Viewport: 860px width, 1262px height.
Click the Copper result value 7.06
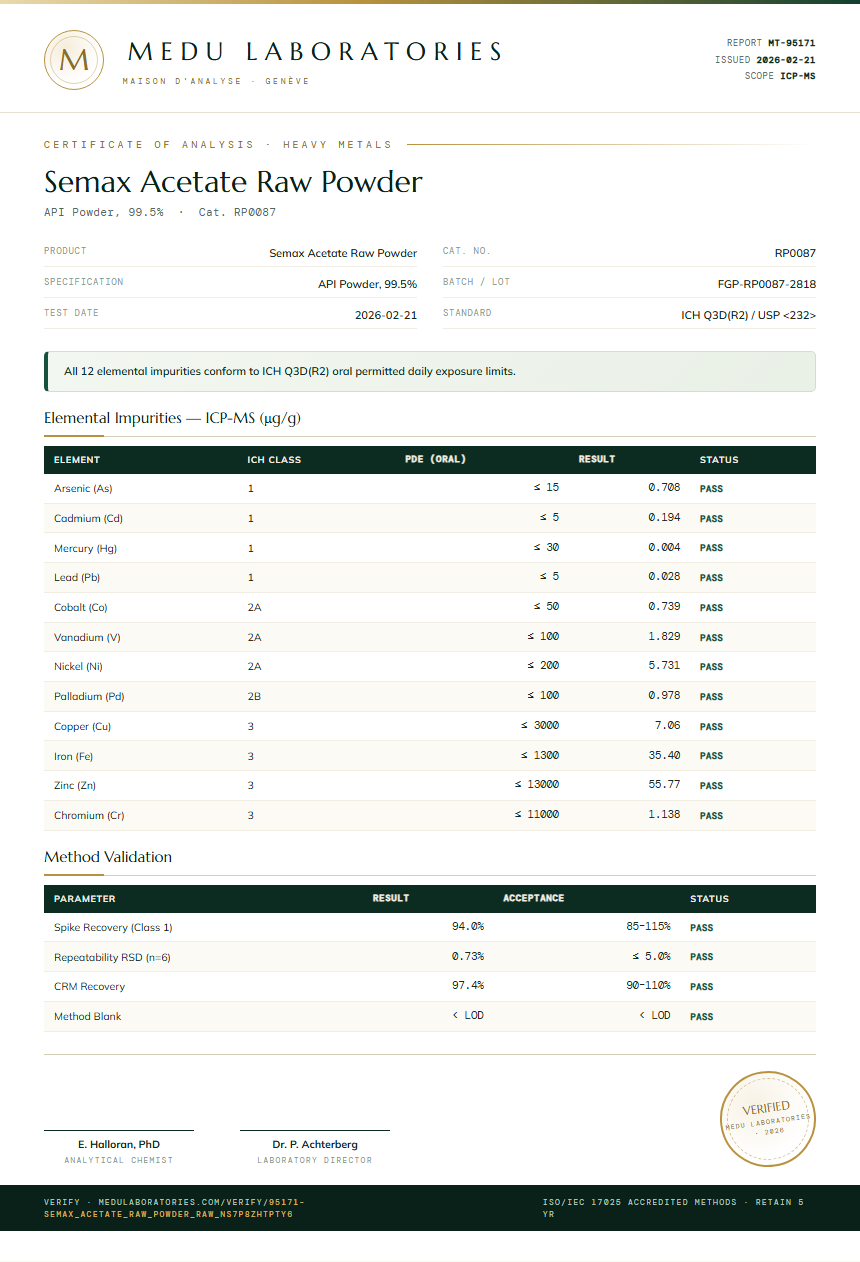pyautogui.click(x=667, y=726)
